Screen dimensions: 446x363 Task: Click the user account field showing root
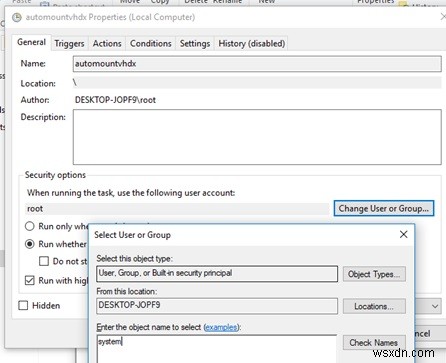point(177,209)
